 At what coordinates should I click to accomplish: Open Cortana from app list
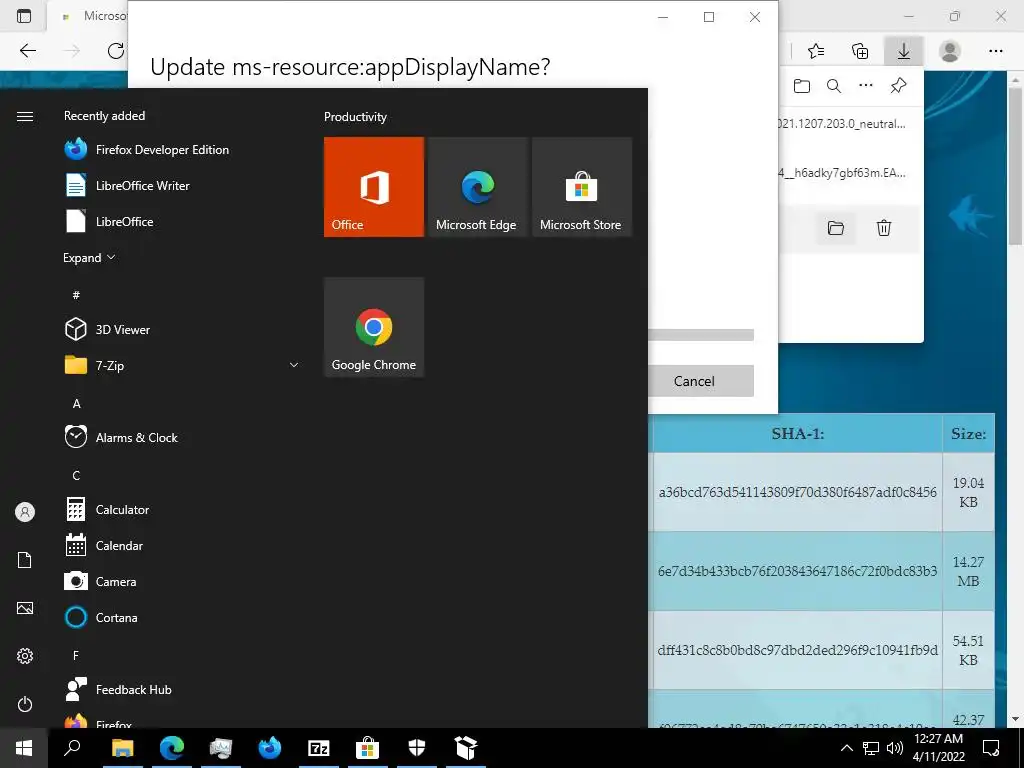tap(101, 617)
